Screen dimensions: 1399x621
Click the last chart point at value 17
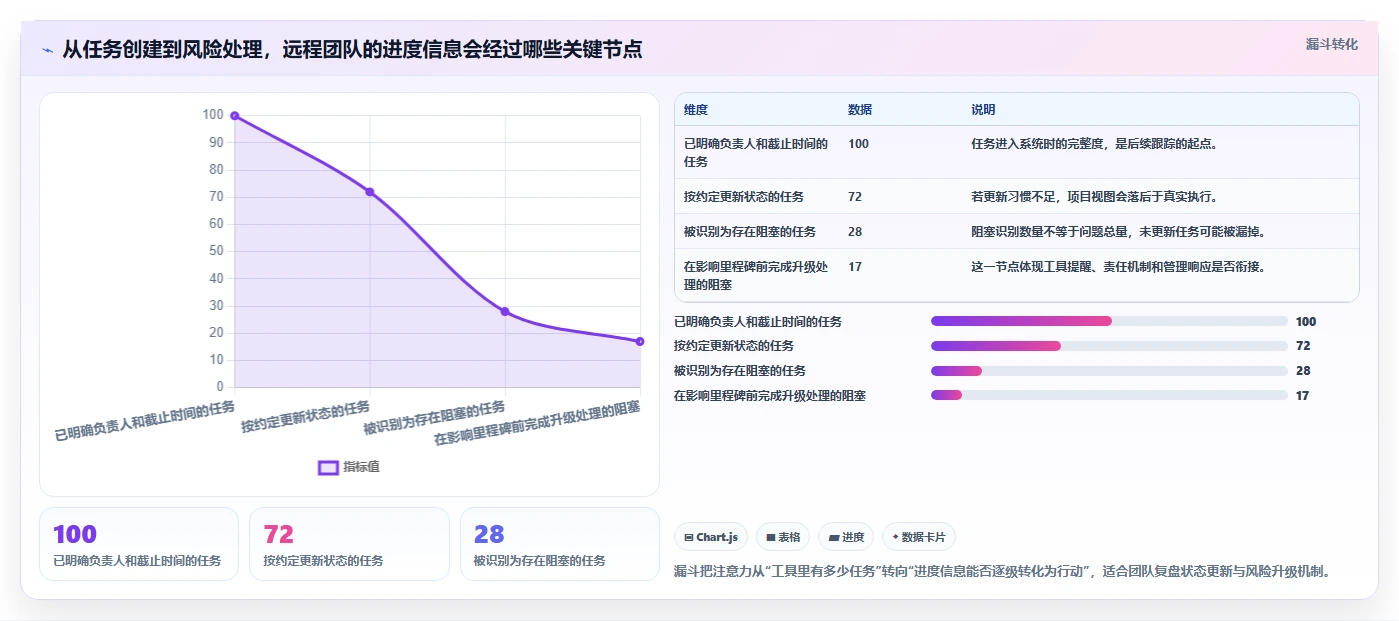tap(640, 341)
